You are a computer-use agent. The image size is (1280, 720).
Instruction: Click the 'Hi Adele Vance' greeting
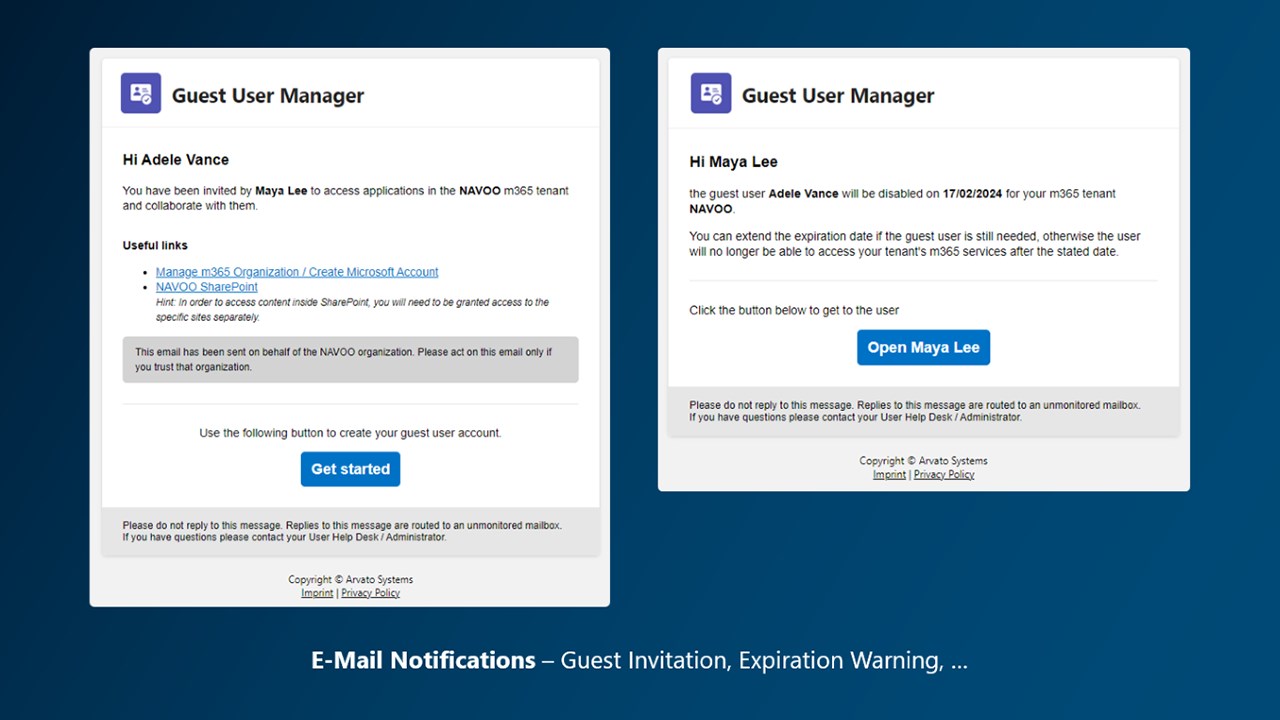[176, 160]
